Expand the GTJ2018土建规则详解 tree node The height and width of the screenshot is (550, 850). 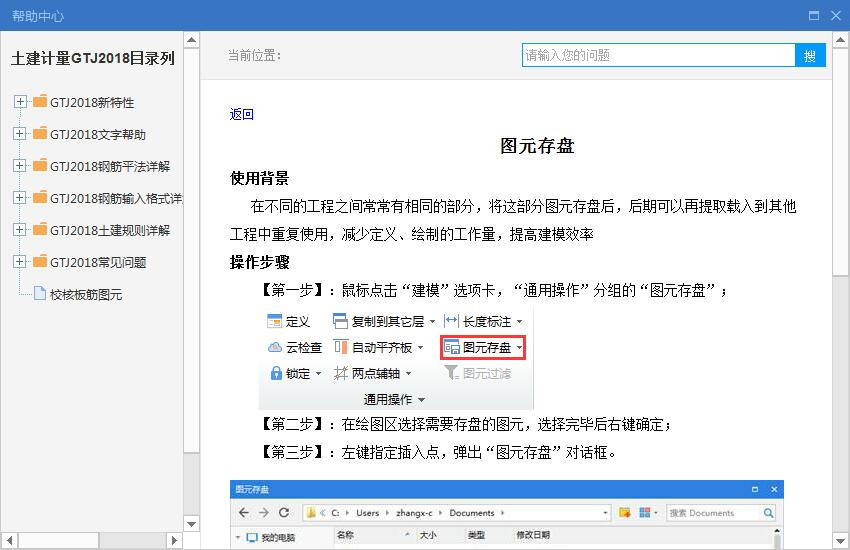(20, 230)
